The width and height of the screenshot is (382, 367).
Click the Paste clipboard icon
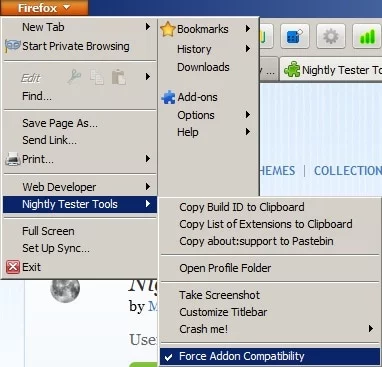coord(119,77)
